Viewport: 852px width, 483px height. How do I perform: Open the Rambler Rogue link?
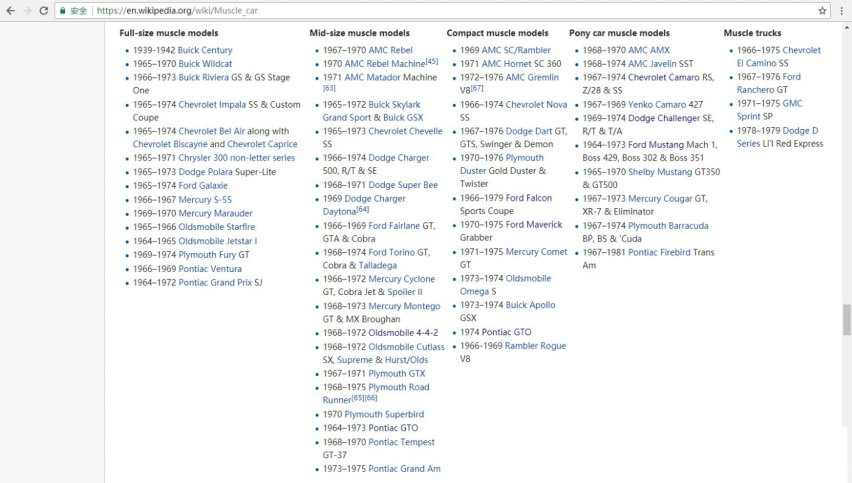pyautogui.click(x=535, y=346)
